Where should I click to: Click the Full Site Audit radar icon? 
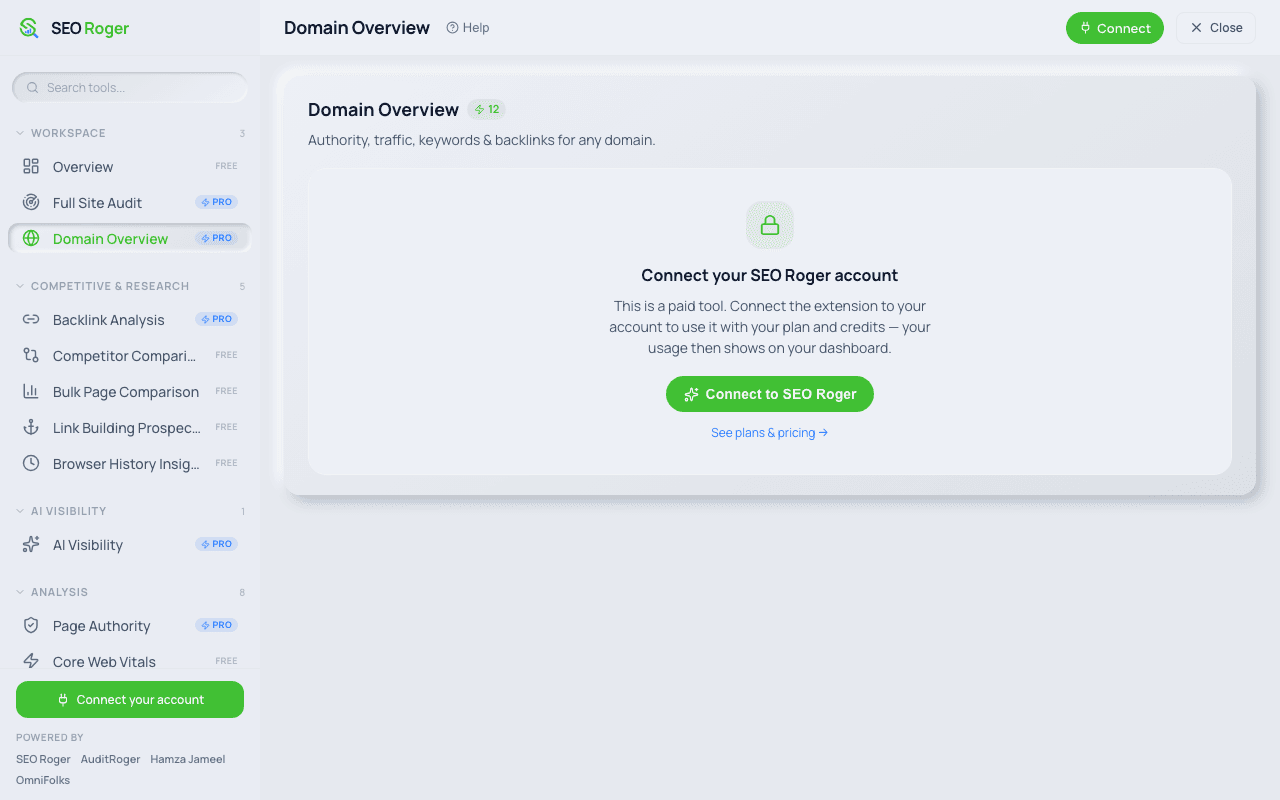31,202
